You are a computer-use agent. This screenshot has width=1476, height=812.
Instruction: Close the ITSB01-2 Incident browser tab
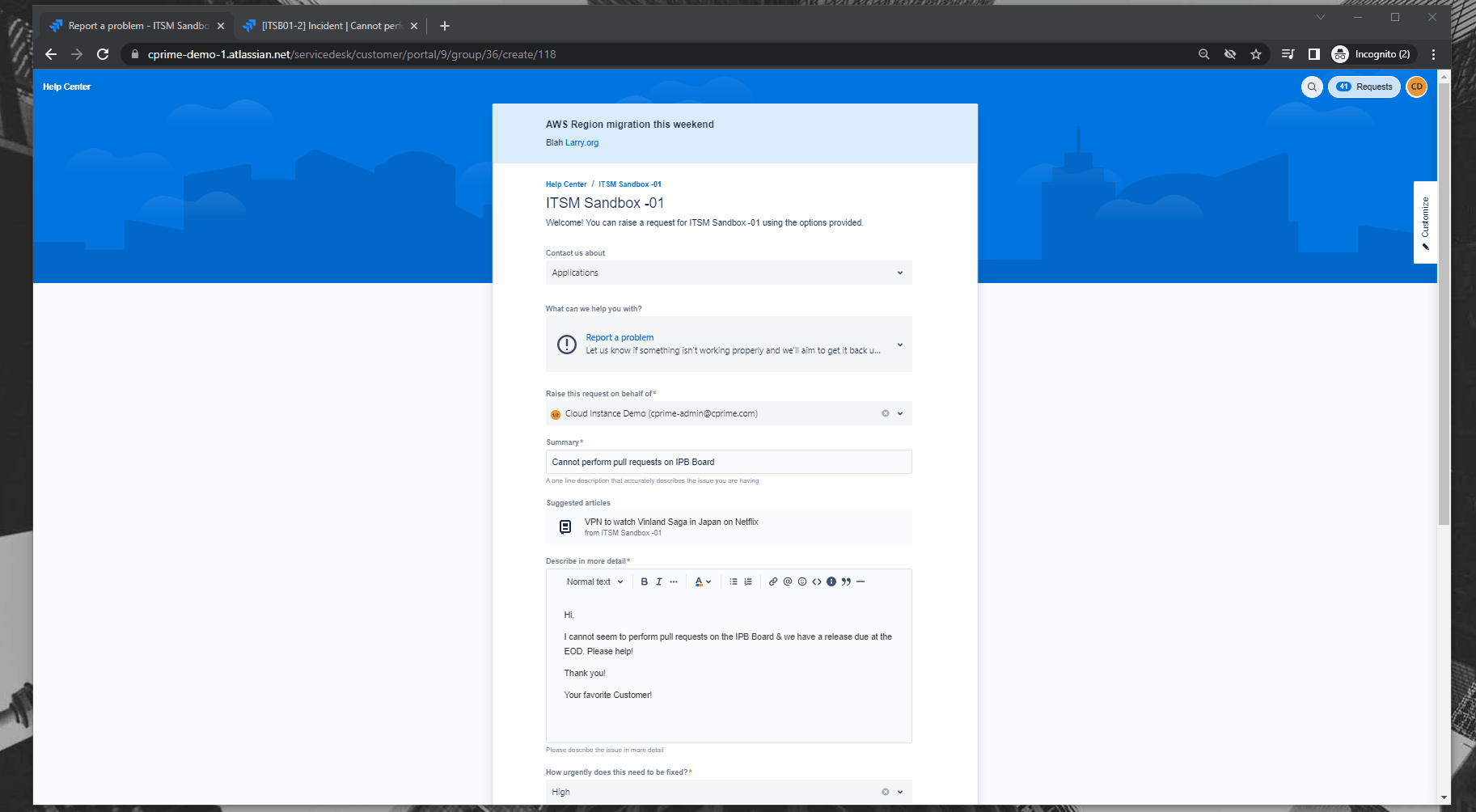(x=414, y=26)
